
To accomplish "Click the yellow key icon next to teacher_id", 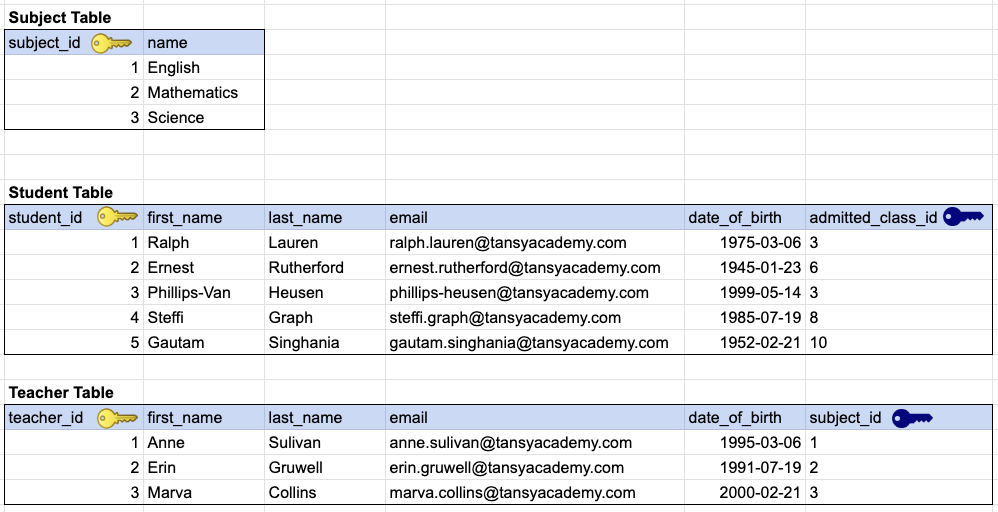I will pos(117,418).
